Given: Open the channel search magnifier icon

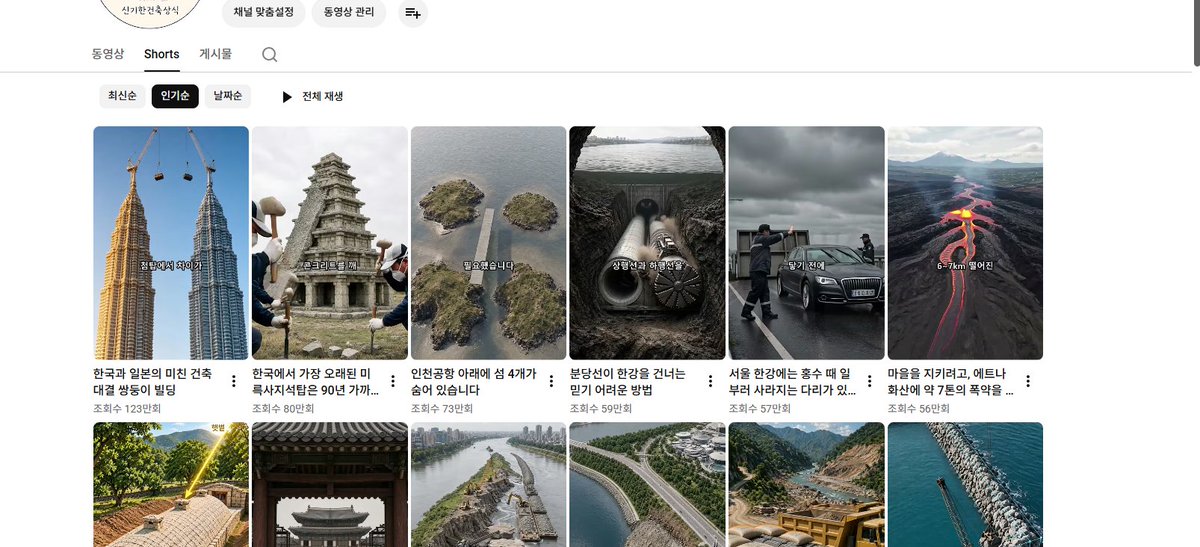Looking at the screenshot, I should tap(269, 54).
